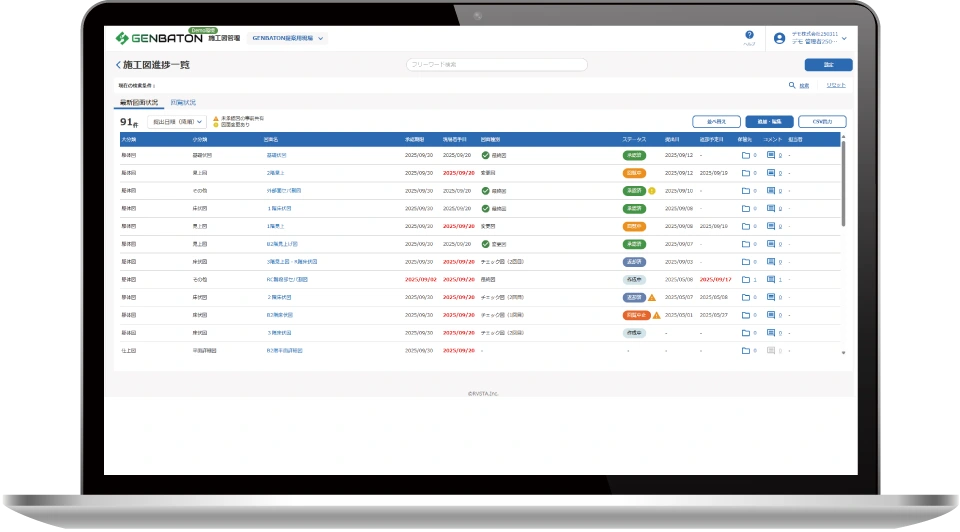Click the user account avatar icon
The height and width of the screenshot is (532, 960).
(x=779, y=38)
